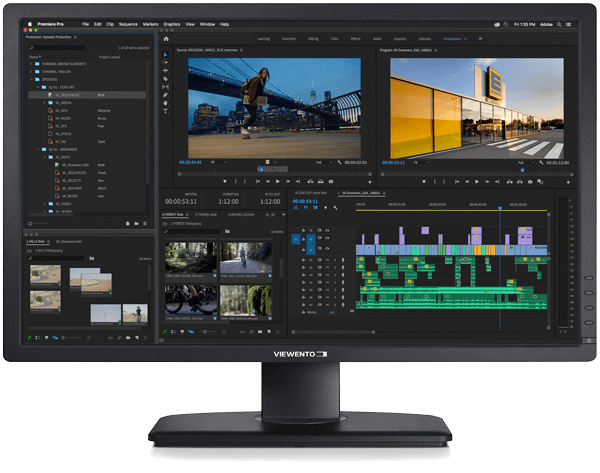Switch FOREST Ride bin to list view
This screenshot has height=473, width=600.
tap(173, 332)
